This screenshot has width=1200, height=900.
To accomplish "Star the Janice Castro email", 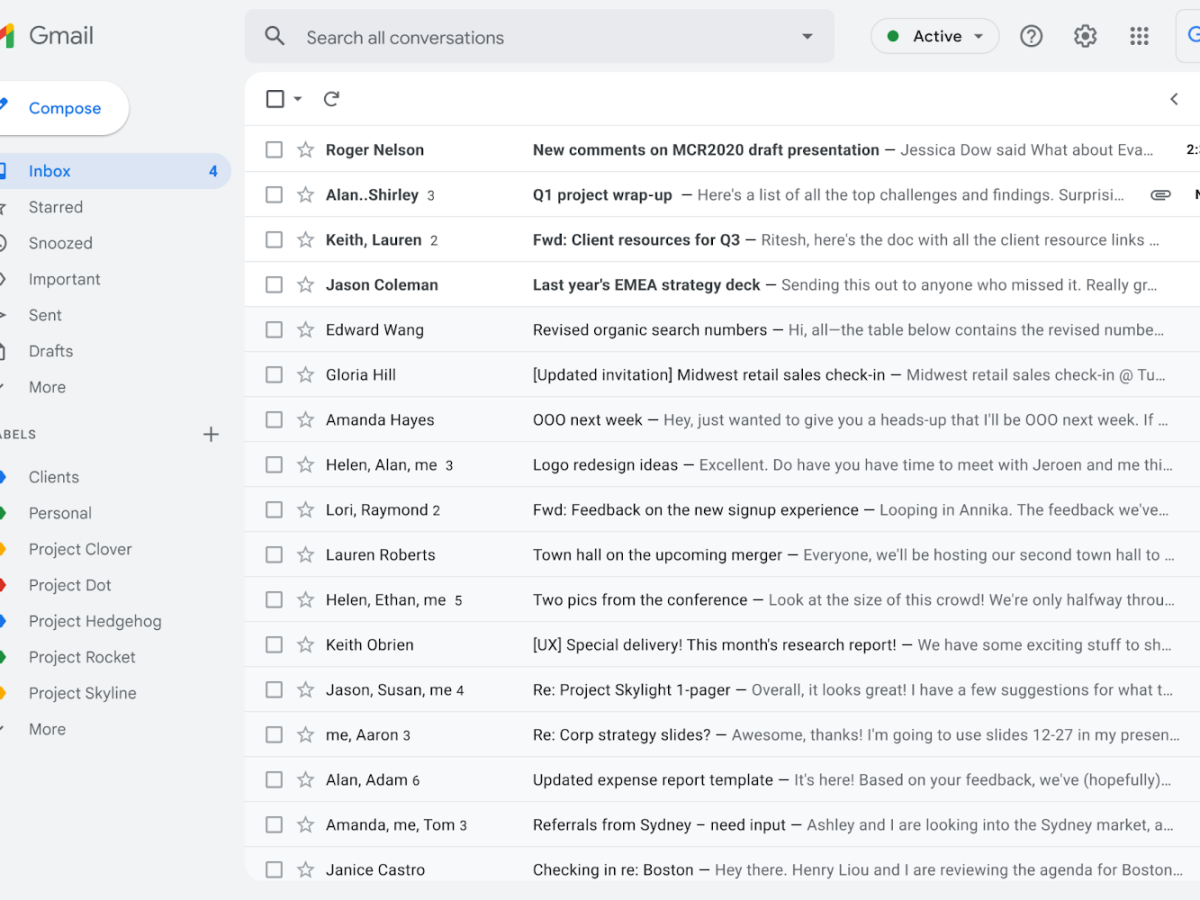I will 306,870.
